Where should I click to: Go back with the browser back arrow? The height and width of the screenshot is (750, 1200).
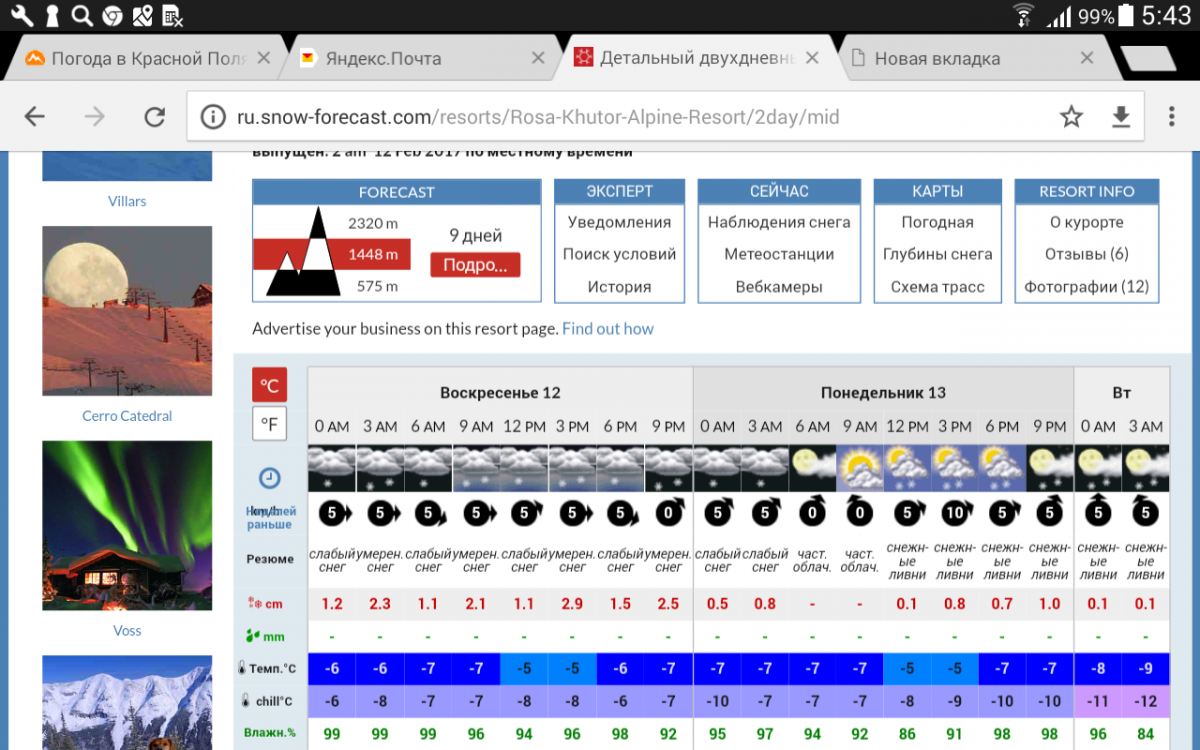(35, 117)
